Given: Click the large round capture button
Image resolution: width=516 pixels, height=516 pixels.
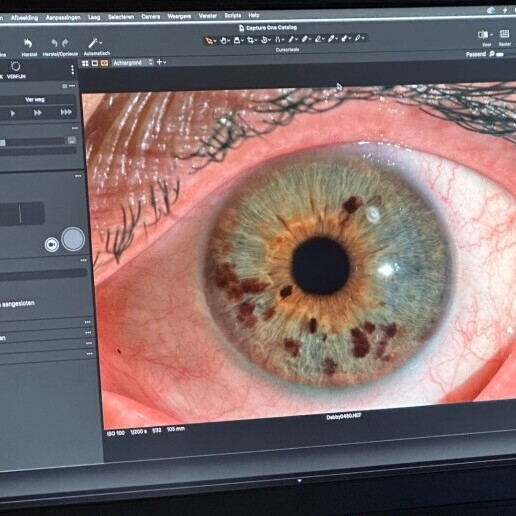Looking at the screenshot, I should click(x=73, y=239).
